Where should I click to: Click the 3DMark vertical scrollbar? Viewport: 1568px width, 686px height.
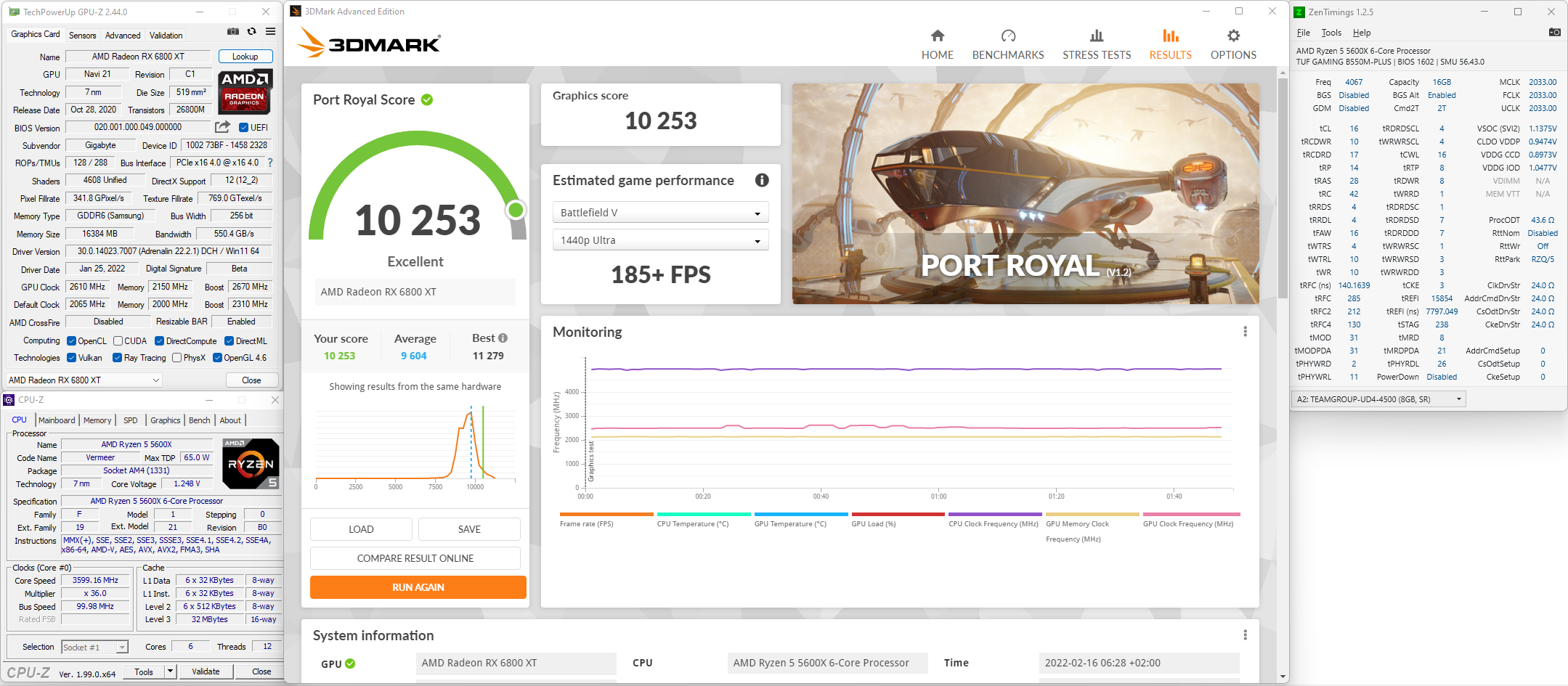1283,189
